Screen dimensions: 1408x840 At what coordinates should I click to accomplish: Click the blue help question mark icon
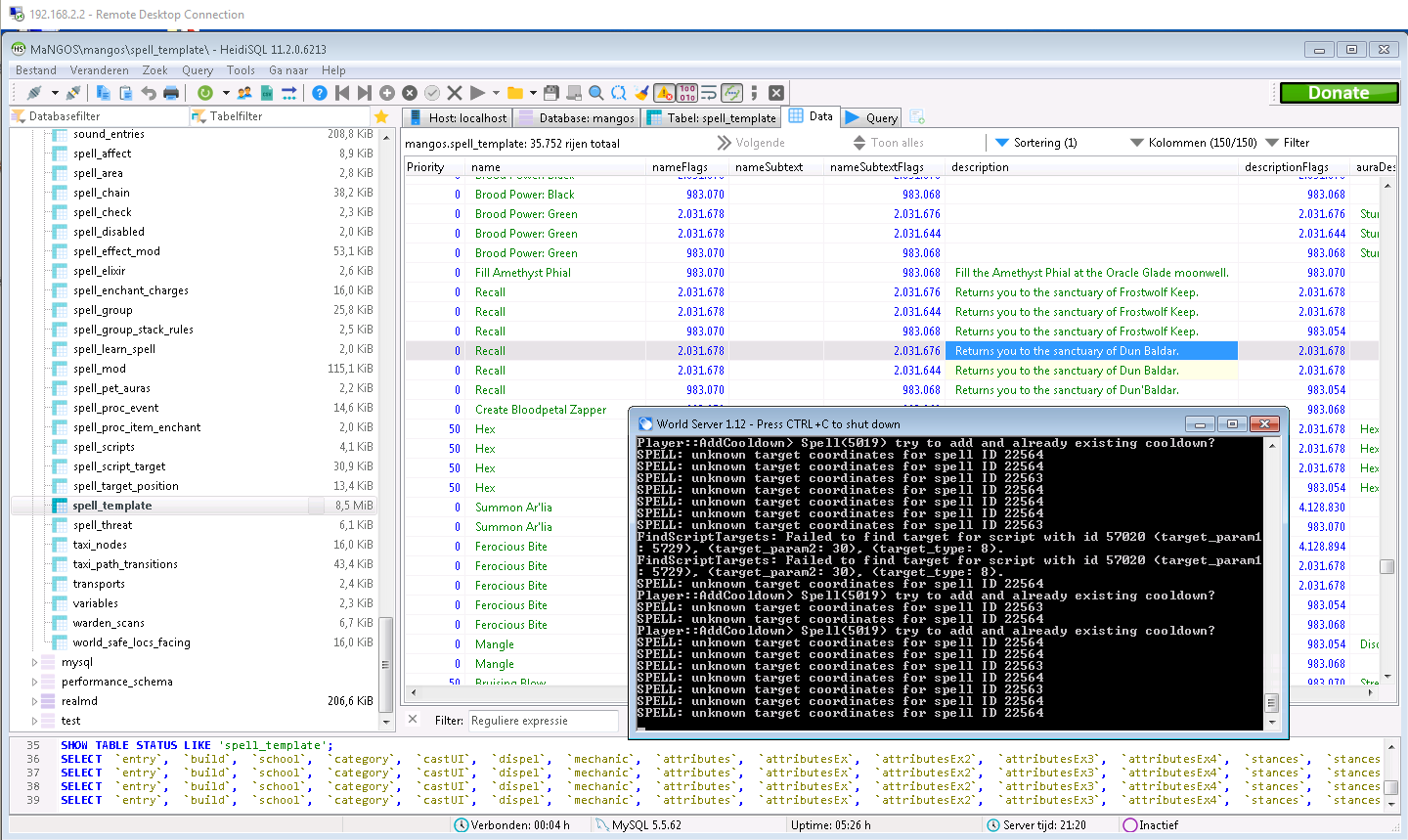point(320,93)
